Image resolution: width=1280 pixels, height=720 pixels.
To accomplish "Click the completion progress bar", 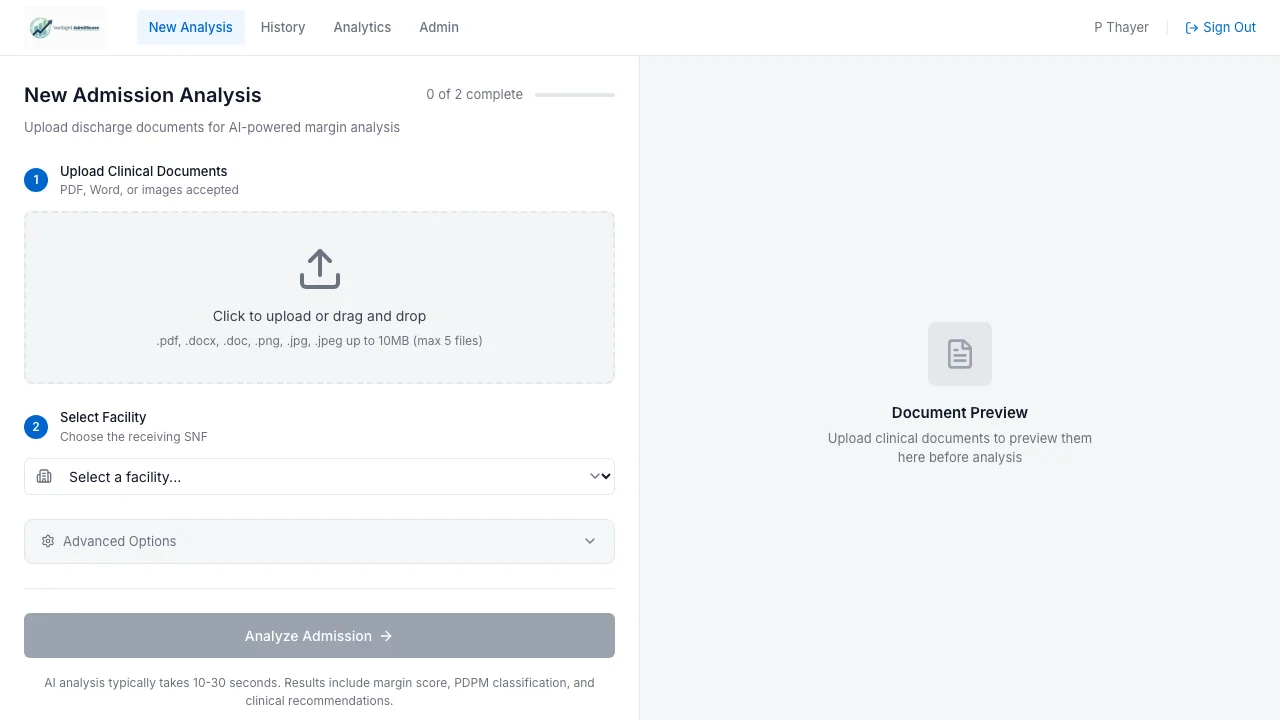I will tap(574, 94).
